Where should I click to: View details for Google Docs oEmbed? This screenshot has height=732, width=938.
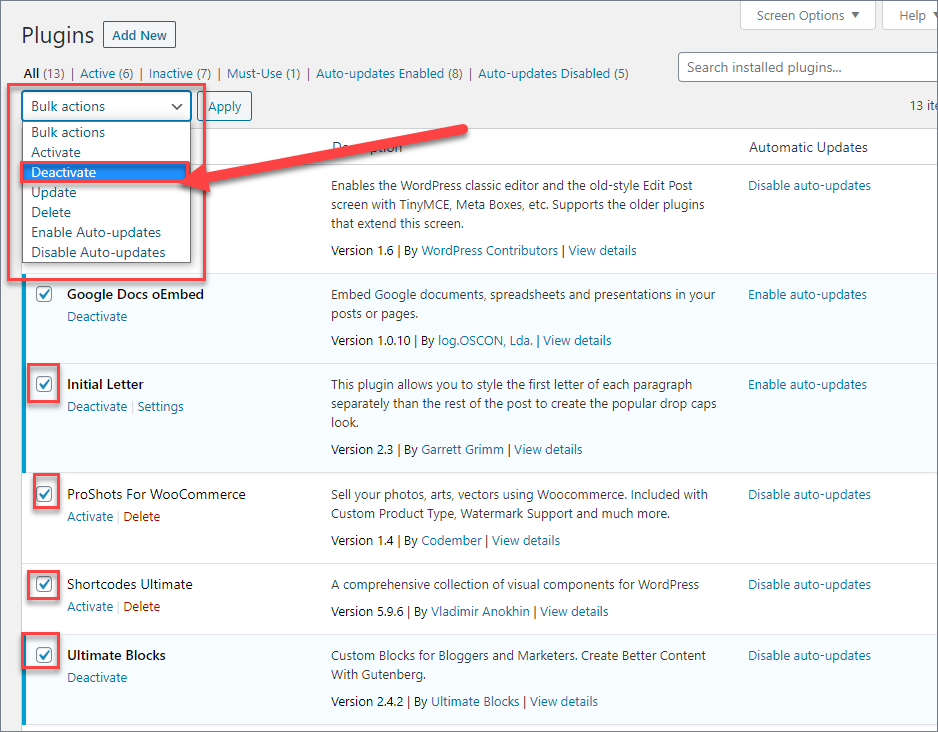[x=577, y=341]
